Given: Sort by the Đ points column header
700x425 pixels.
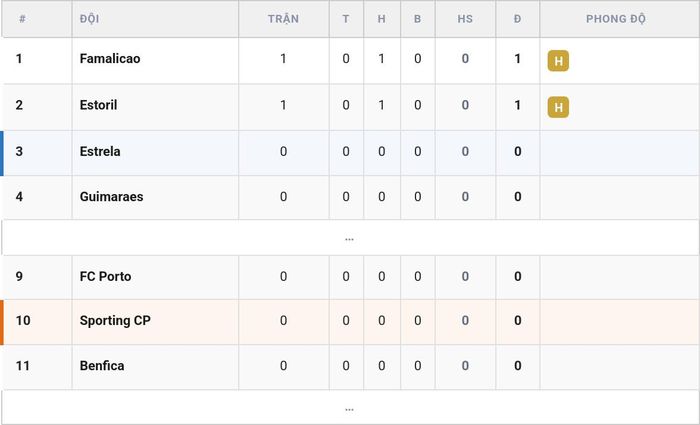Looking at the screenshot, I should tap(517, 19).
